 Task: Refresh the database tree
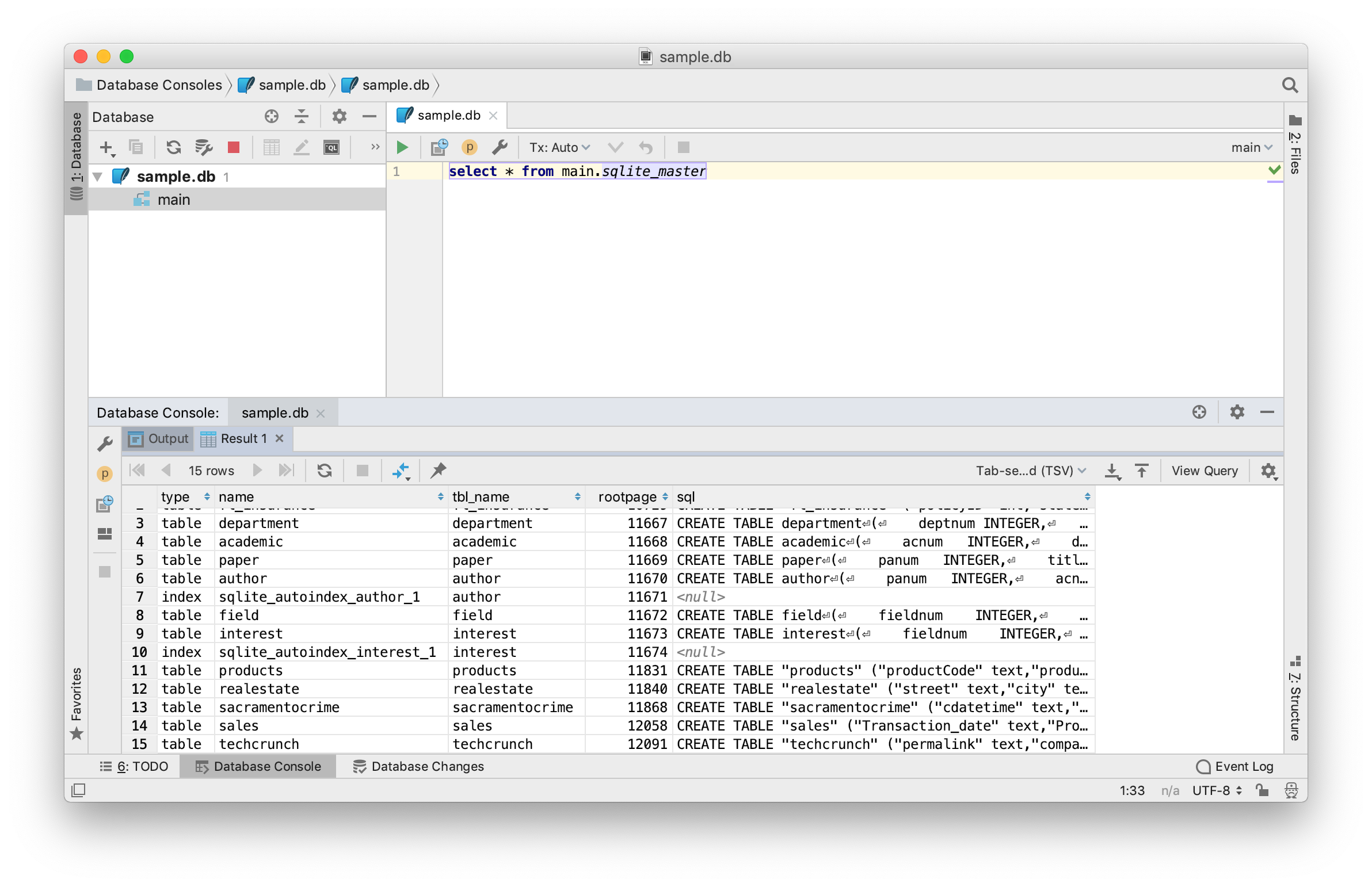coord(173,147)
